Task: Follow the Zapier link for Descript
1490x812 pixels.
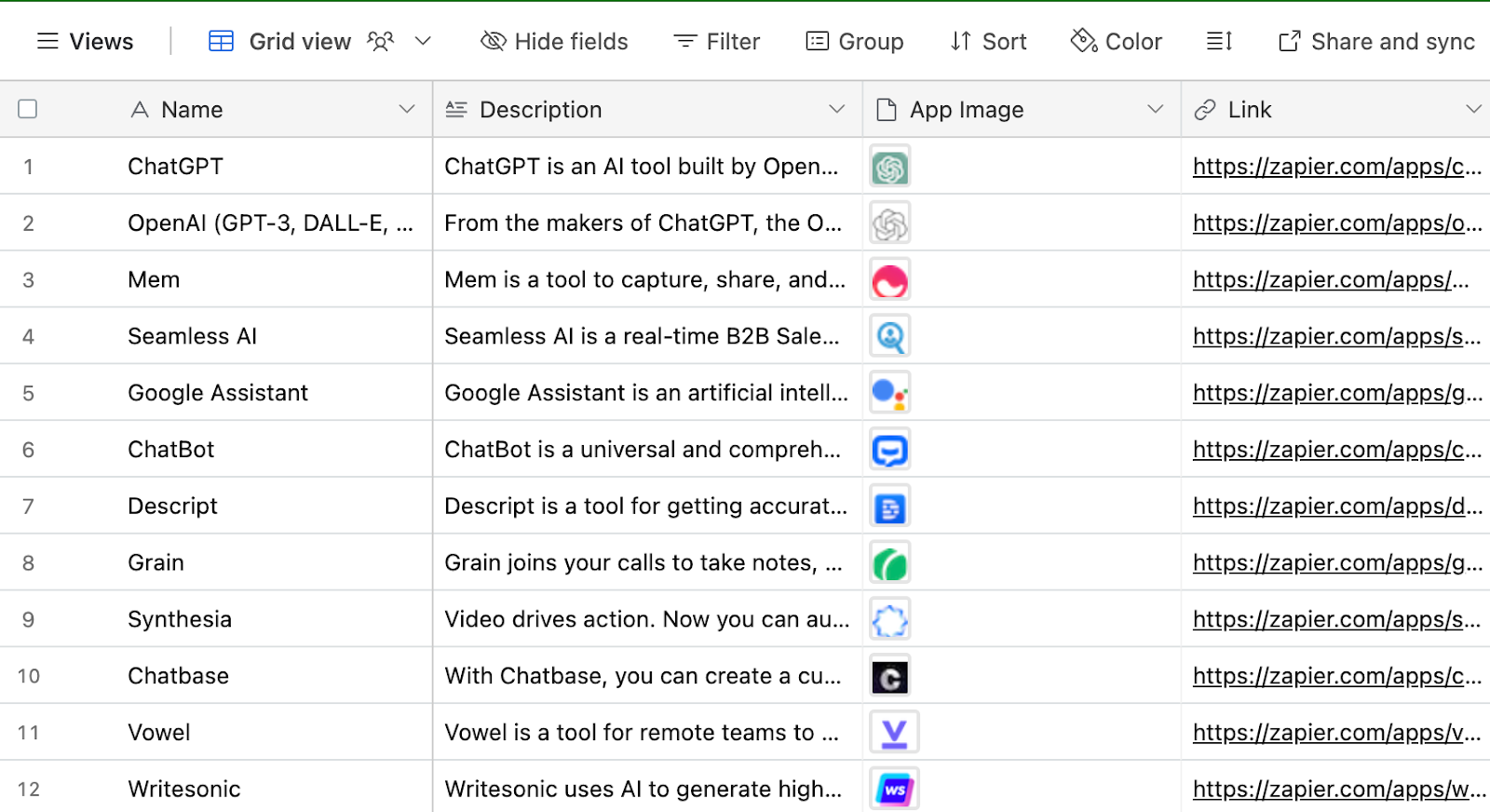Action: (x=1336, y=507)
